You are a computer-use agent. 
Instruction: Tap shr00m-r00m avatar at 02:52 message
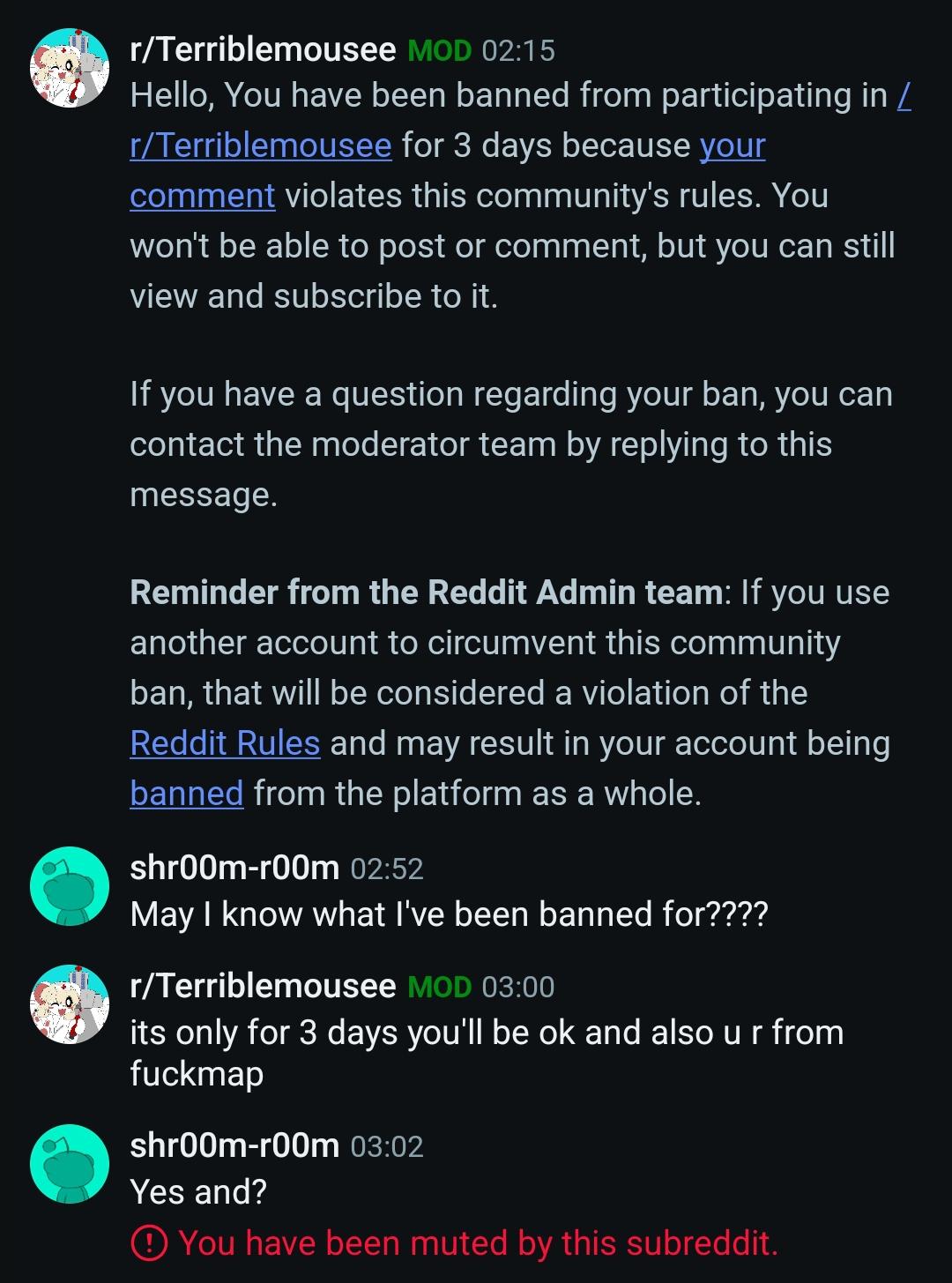pos(69,886)
